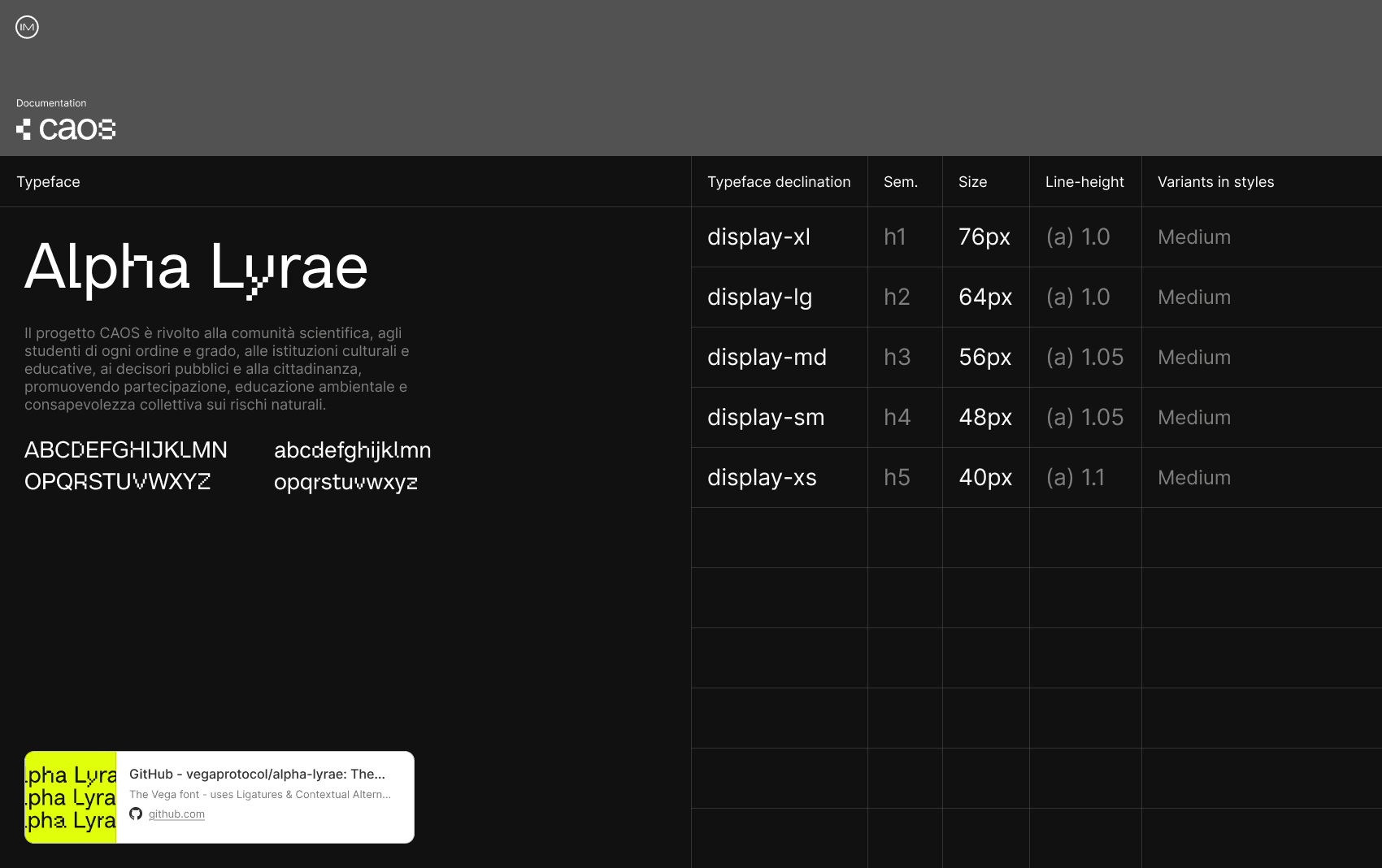
Task: Click the Typeface section heading
Action: coord(48,182)
